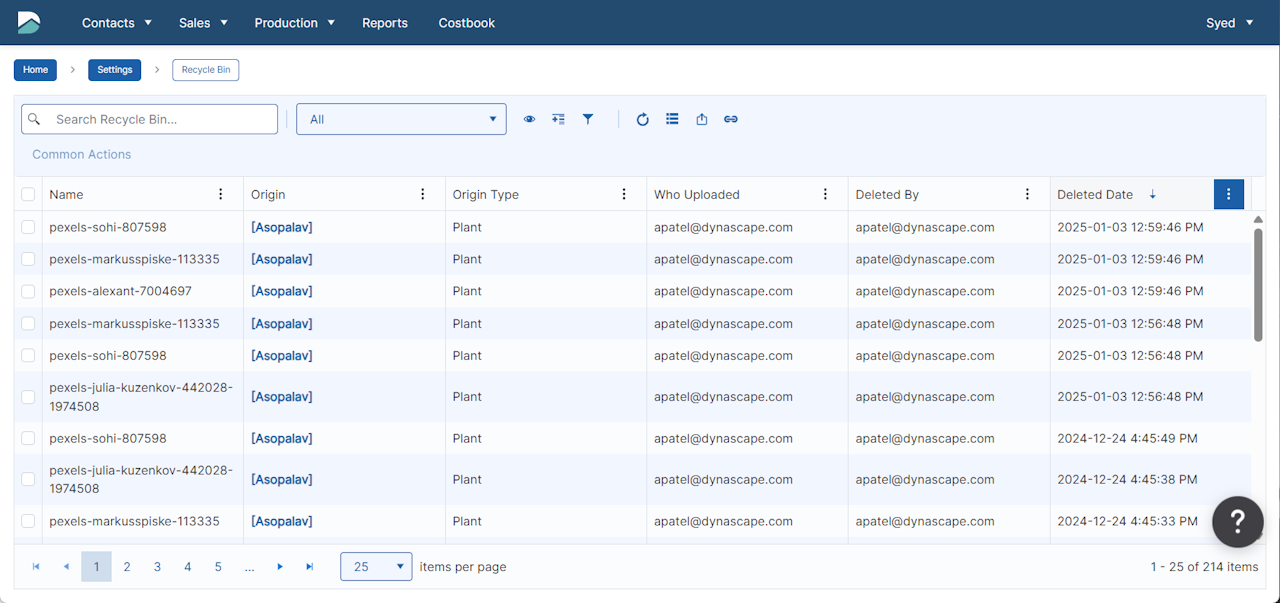Open the Syed user menu
1280x603 pixels.
click(1229, 23)
